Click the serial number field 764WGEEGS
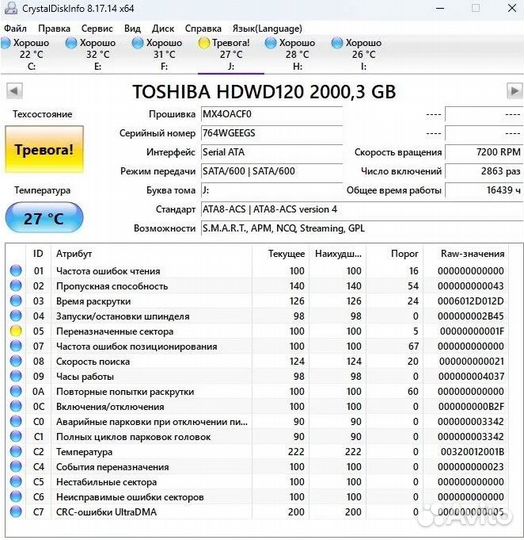Image resolution: width=524 pixels, height=540 pixels. (272, 133)
